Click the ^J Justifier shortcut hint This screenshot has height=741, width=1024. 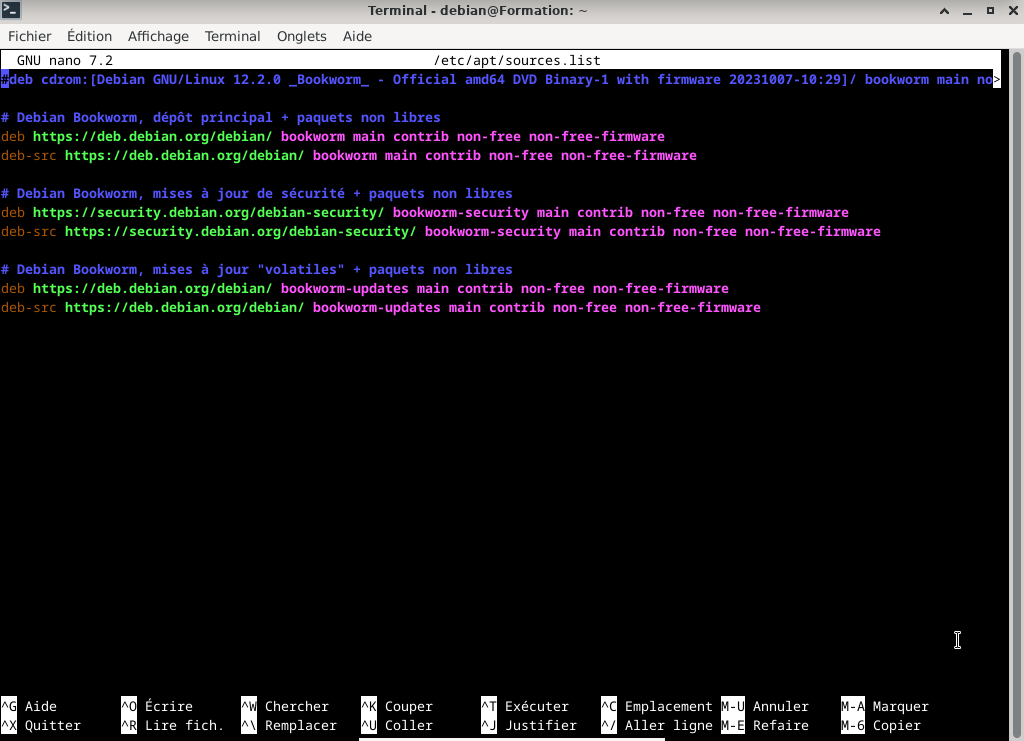pyautogui.click(x=529, y=725)
